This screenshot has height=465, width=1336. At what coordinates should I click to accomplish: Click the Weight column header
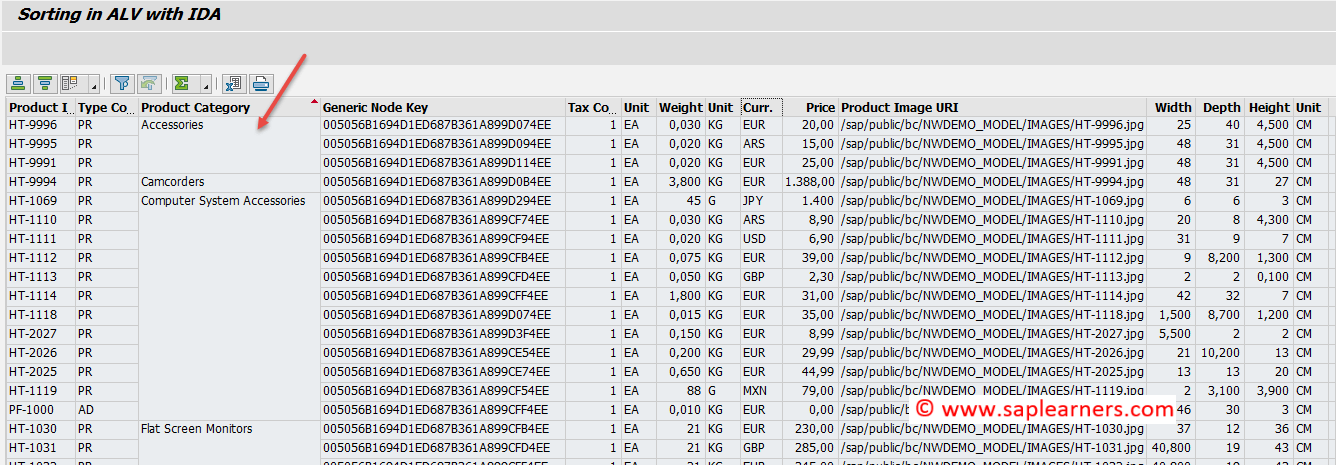680,108
